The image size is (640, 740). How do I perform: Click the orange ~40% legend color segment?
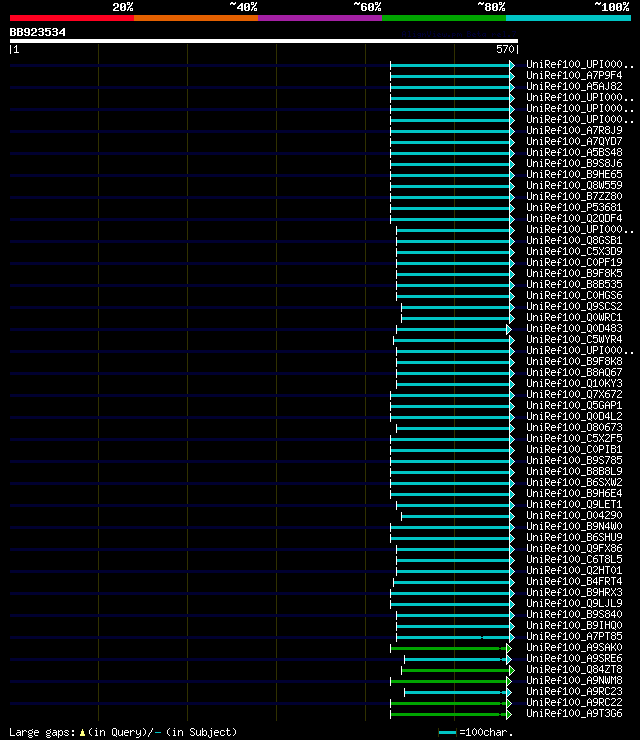(x=196, y=18)
